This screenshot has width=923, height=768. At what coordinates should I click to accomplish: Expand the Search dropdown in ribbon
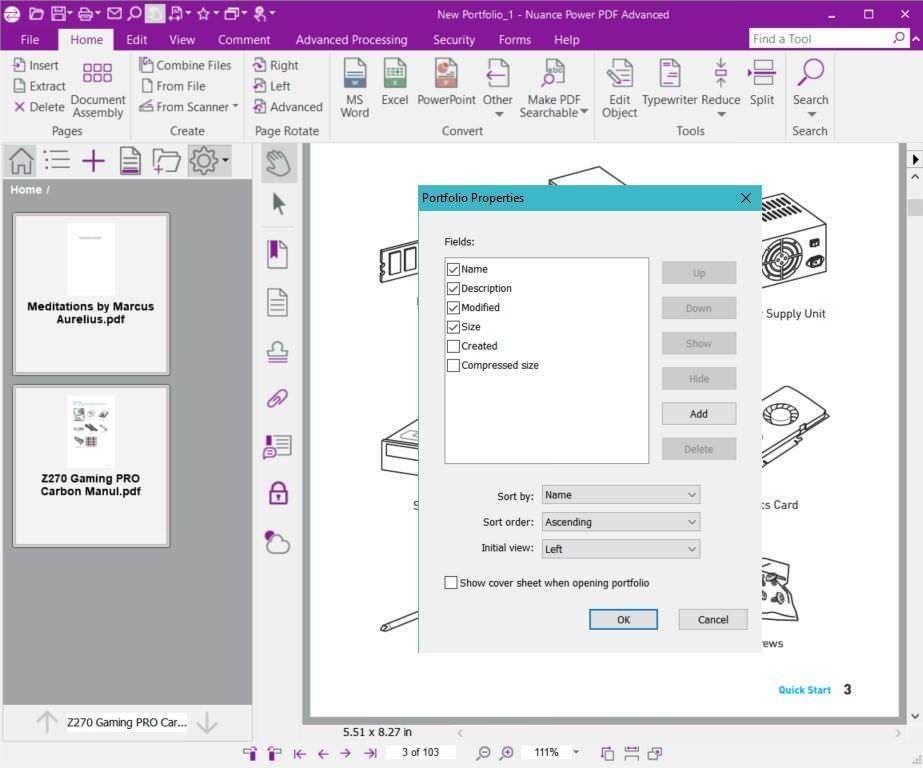point(811,114)
